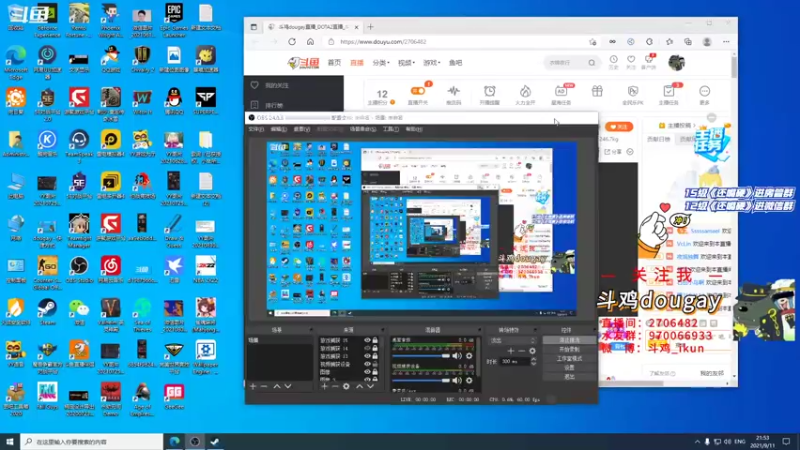Click Start Recording in OBS controls
This screenshot has height=450, width=800.
click(569, 349)
